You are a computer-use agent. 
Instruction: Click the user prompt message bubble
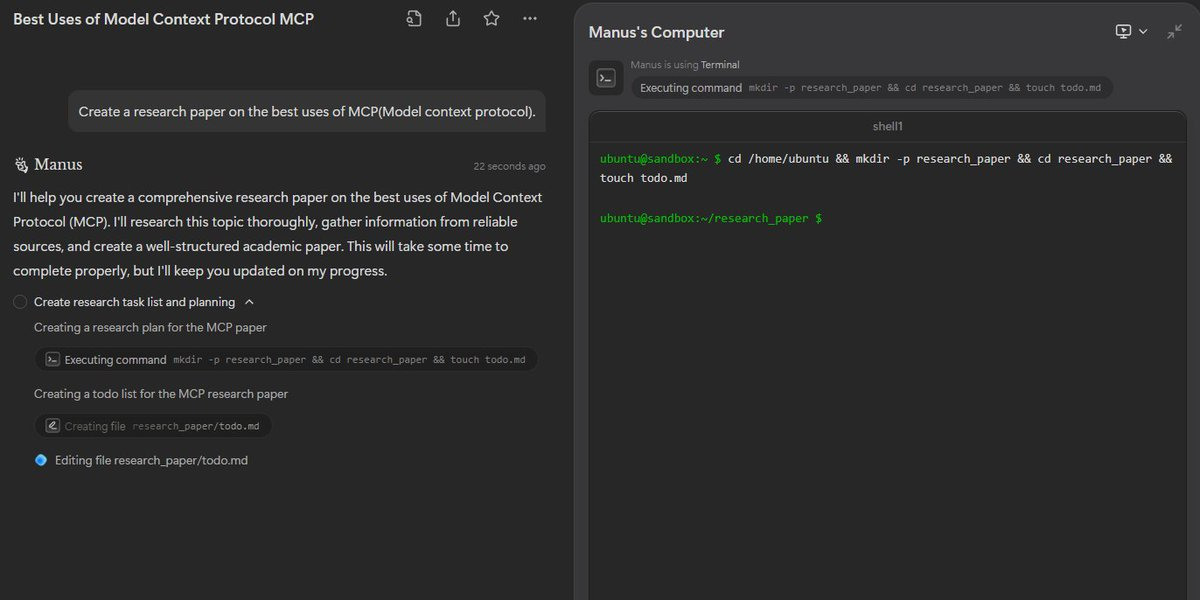[307, 112]
